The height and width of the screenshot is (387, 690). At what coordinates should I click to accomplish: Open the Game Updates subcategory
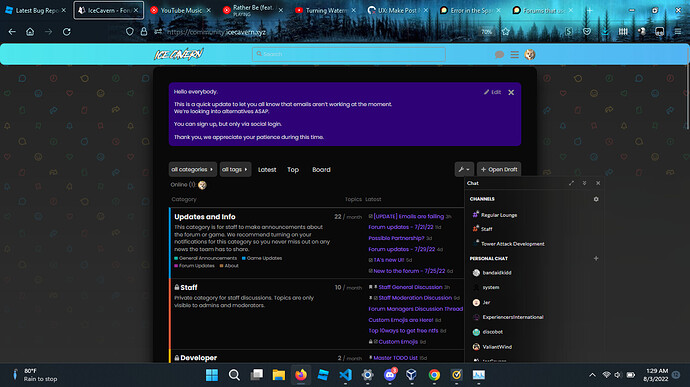point(264,258)
